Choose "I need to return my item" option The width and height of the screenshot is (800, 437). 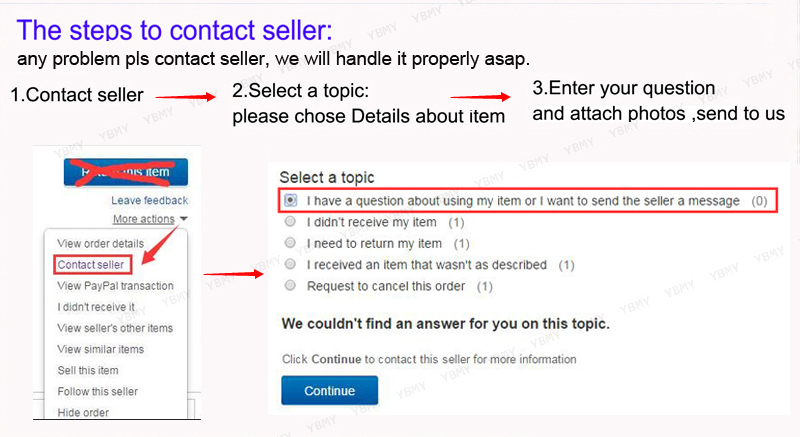290,243
